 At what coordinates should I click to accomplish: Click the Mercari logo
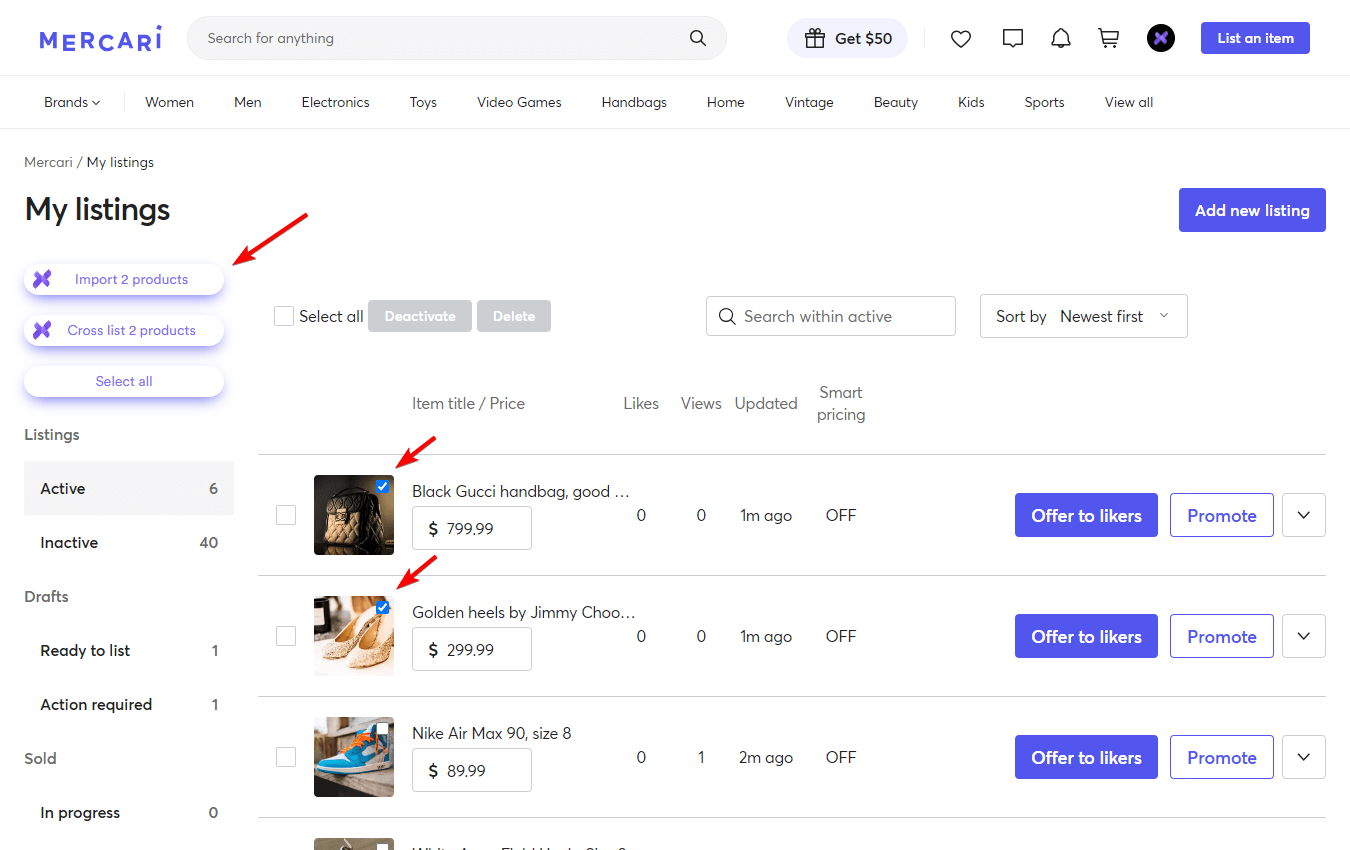[101, 39]
